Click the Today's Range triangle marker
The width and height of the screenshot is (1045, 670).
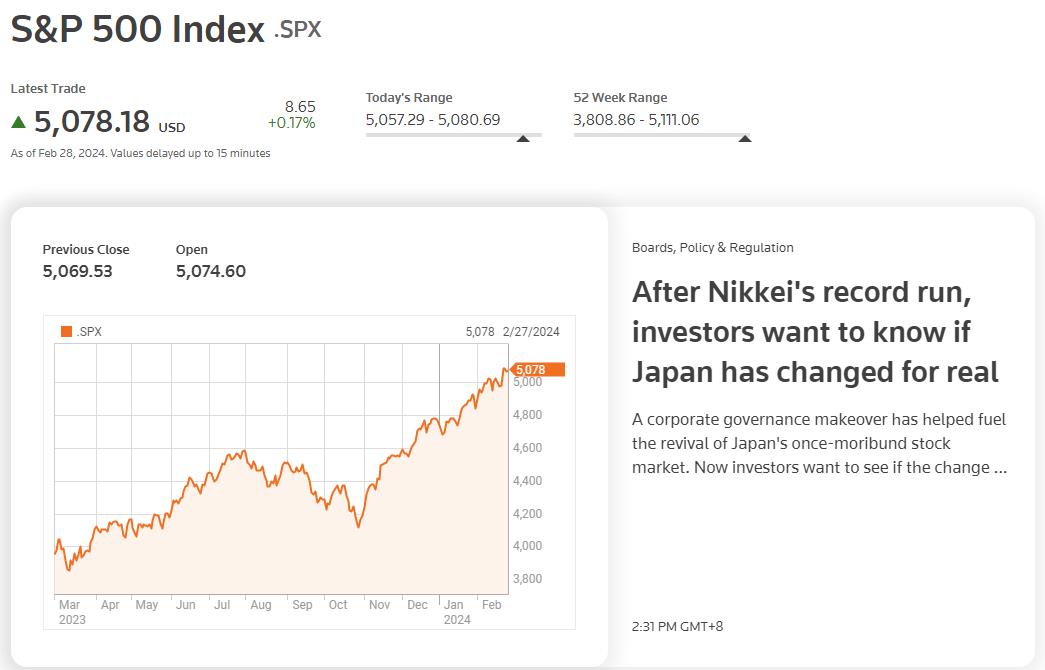click(523, 139)
